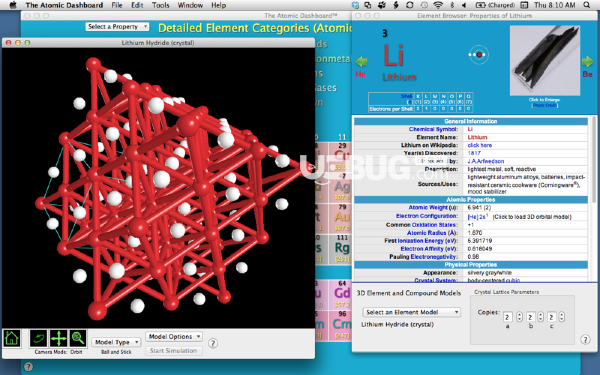Adjust copies stepper for axis c

tap(561, 317)
